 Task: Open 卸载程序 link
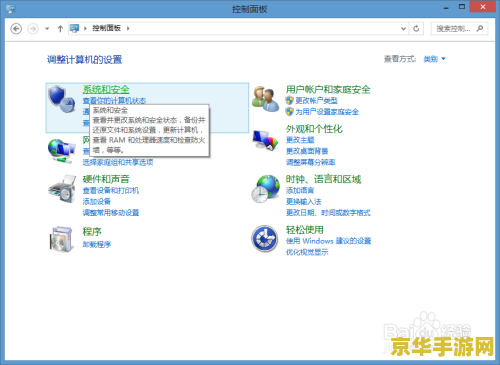(x=97, y=244)
